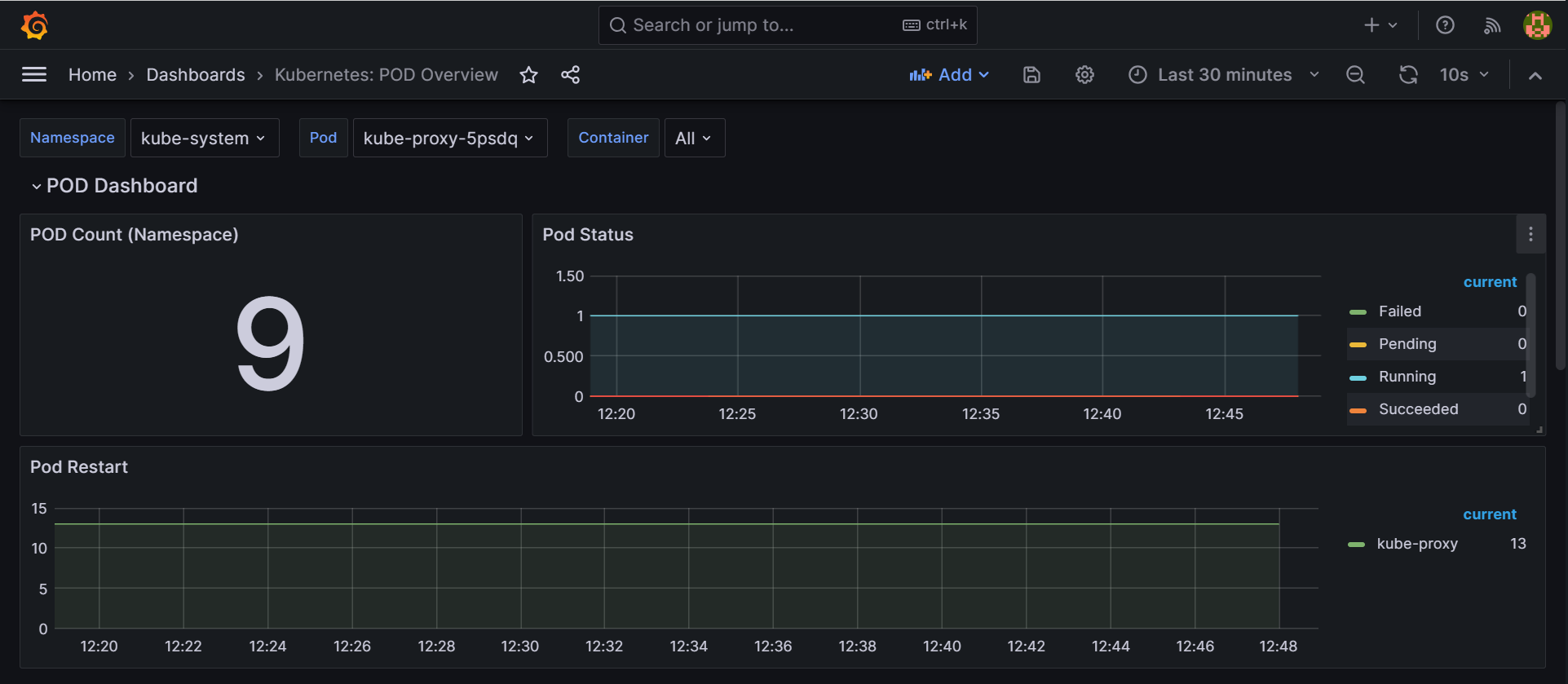
Task: Open dashboard settings gear icon
Action: (1084, 75)
